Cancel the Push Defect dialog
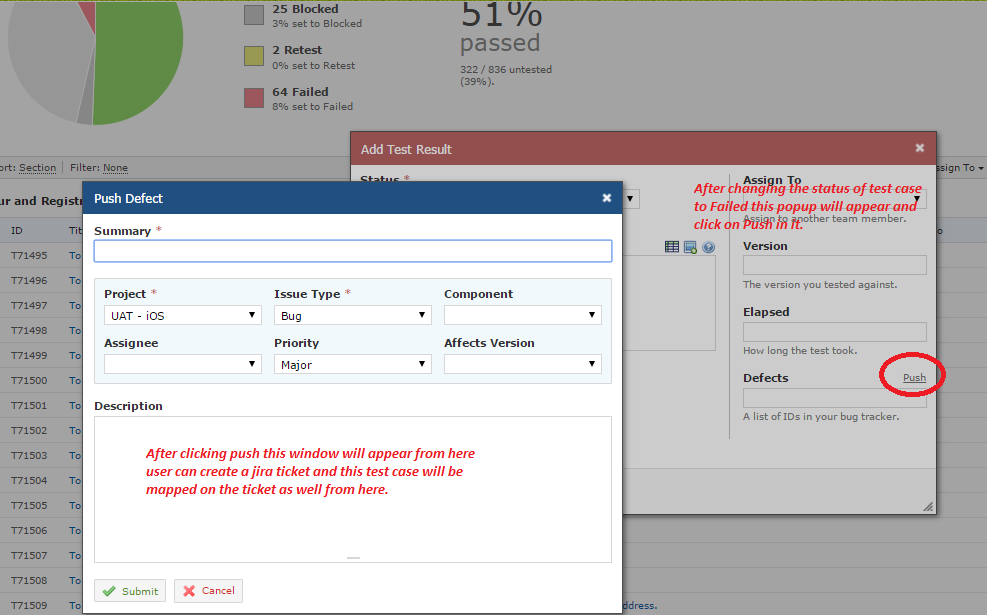 208,590
